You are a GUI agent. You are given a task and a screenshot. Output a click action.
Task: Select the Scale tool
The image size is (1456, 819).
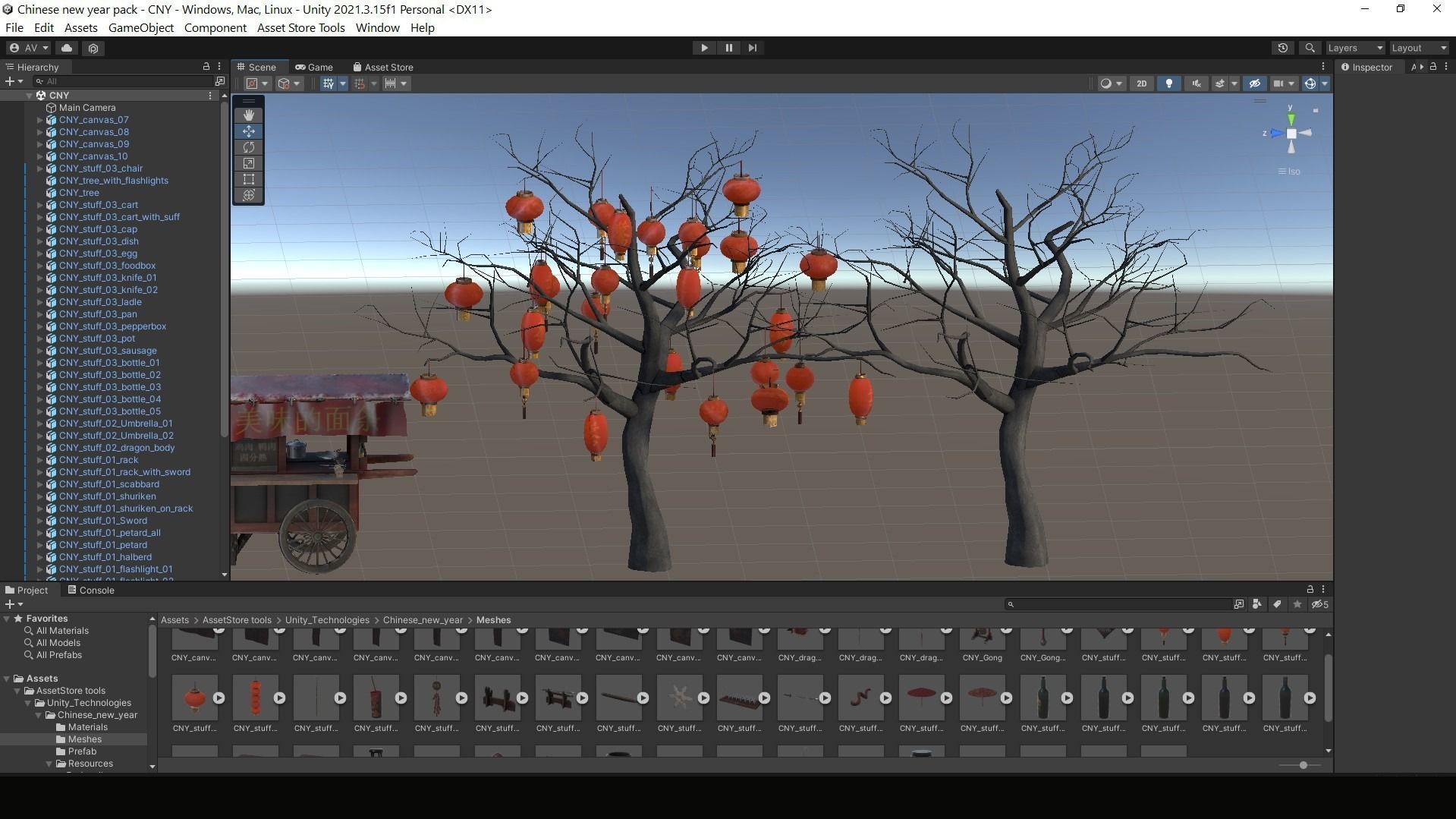249,163
